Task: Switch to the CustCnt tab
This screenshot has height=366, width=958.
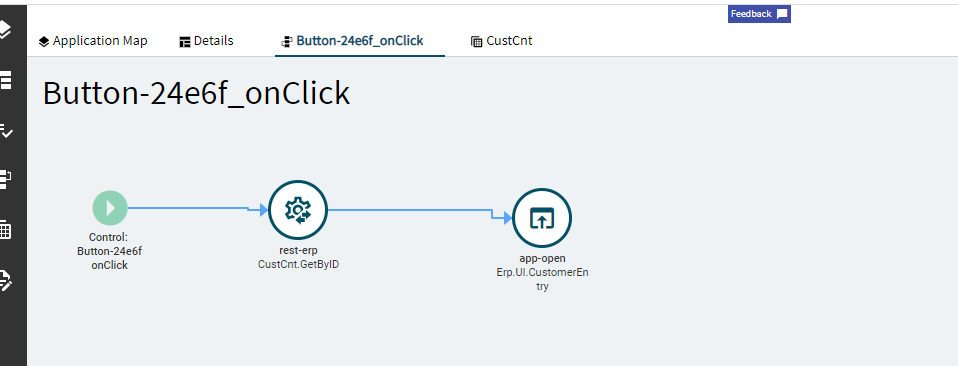Action: coord(502,41)
